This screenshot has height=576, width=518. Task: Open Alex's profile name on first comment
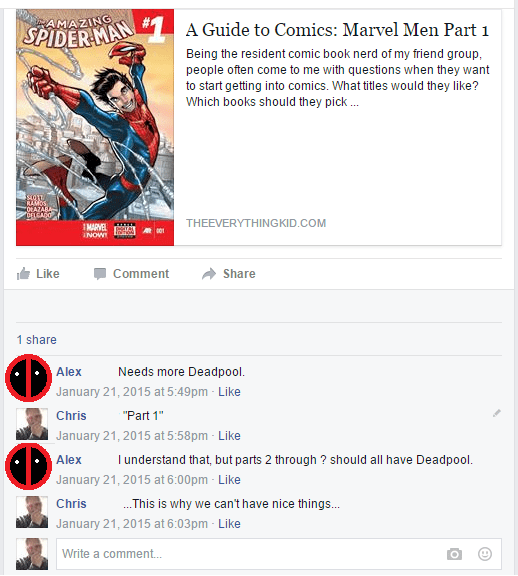tap(69, 372)
